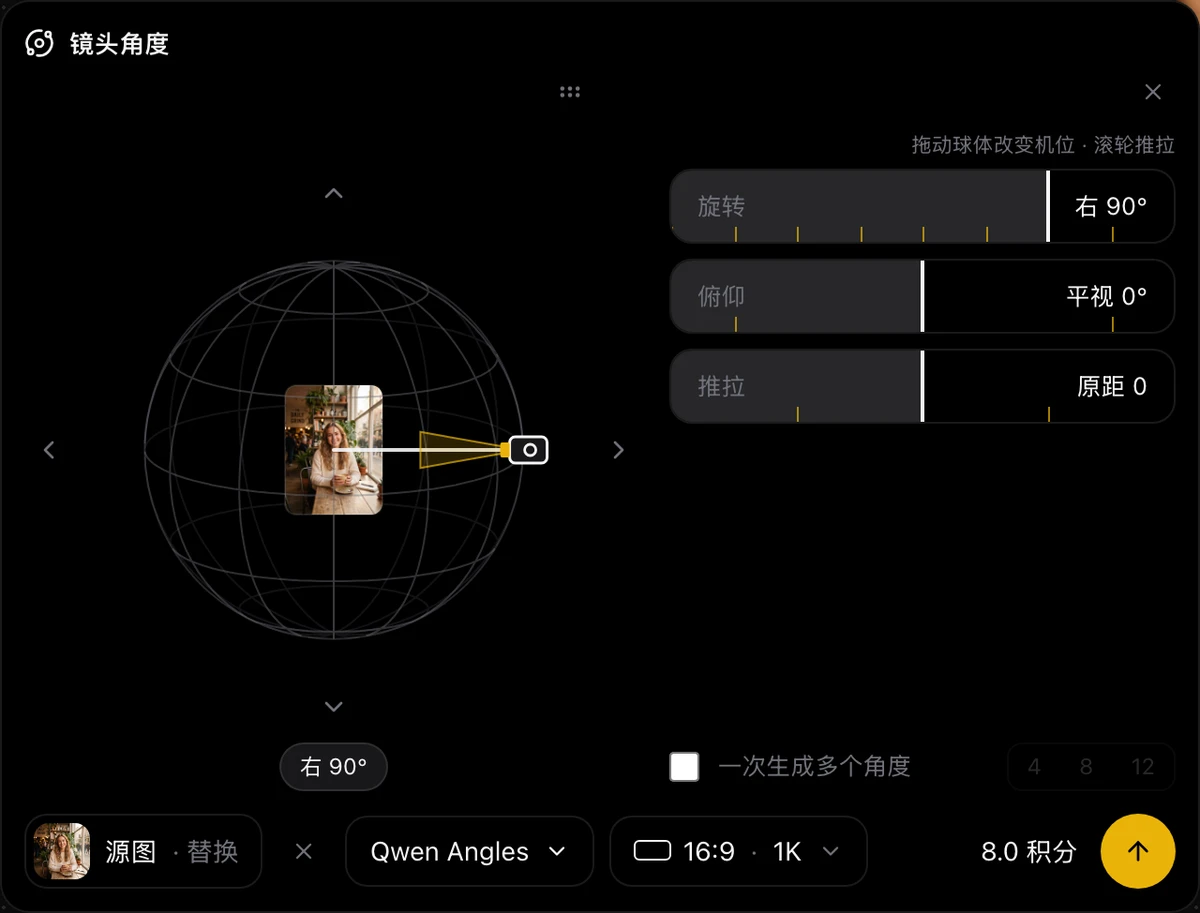Open the Qwen Angles model dropdown
This screenshot has width=1200, height=913.
(469, 852)
